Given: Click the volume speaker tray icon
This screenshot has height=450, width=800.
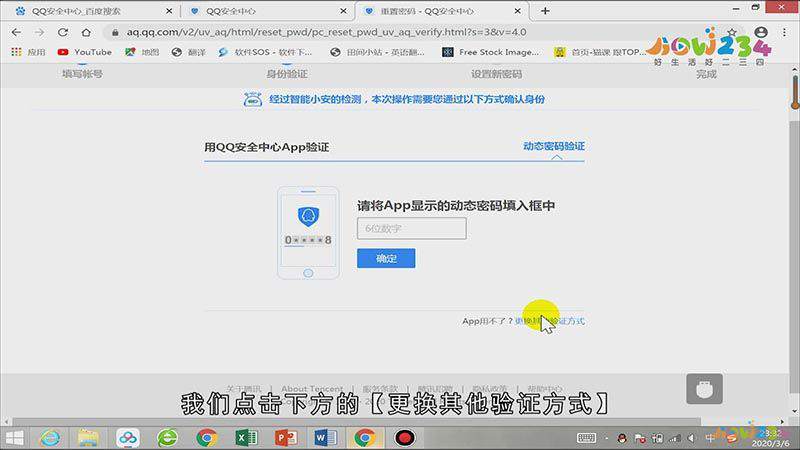Looking at the screenshot, I should click(691, 438).
